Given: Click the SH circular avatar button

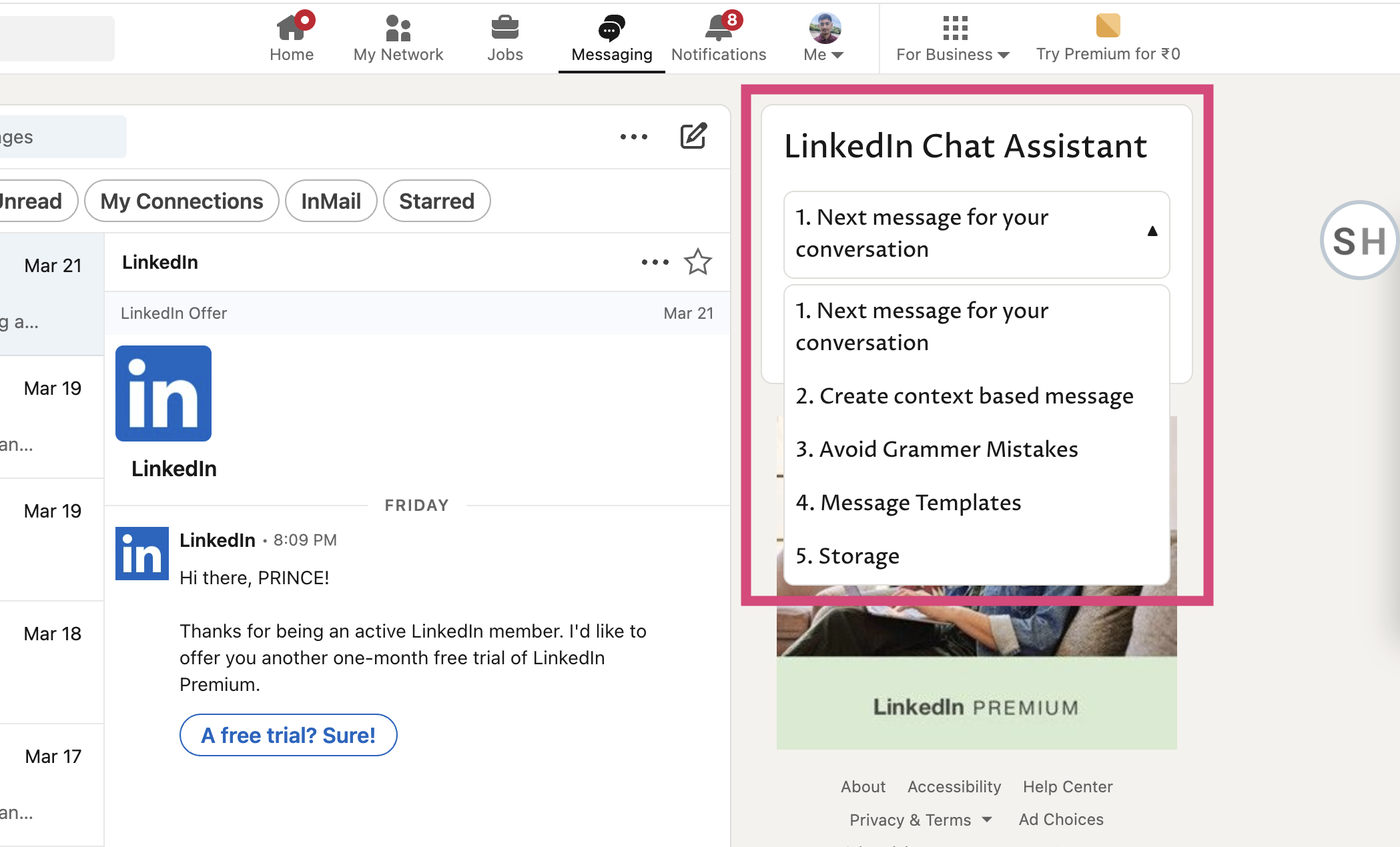Looking at the screenshot, I should [1360, 240].
